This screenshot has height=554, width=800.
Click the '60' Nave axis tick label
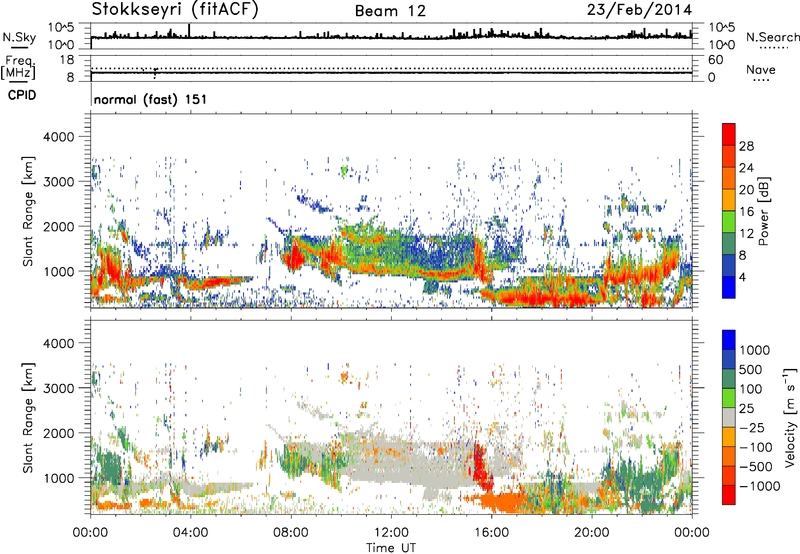tap(715, 59)
